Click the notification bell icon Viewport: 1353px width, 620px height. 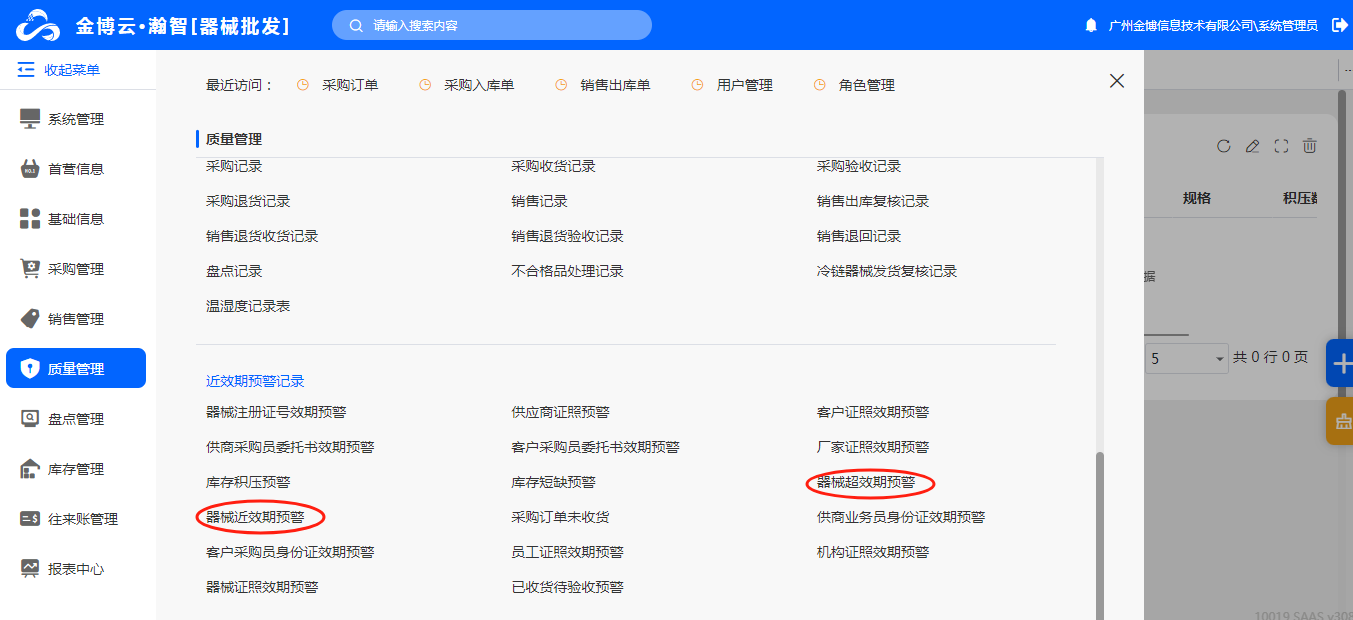(1091, 25)
